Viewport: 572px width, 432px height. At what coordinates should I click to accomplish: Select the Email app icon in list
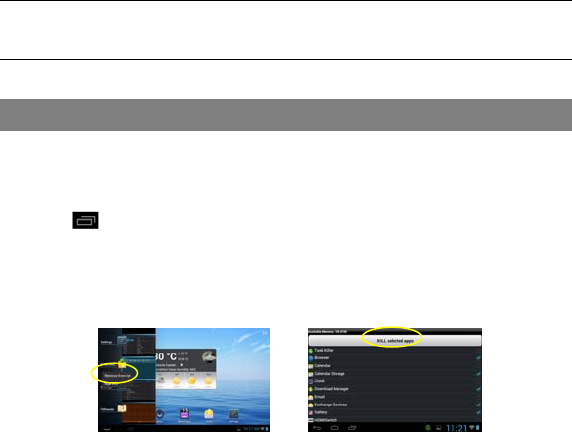click(311, 397)
